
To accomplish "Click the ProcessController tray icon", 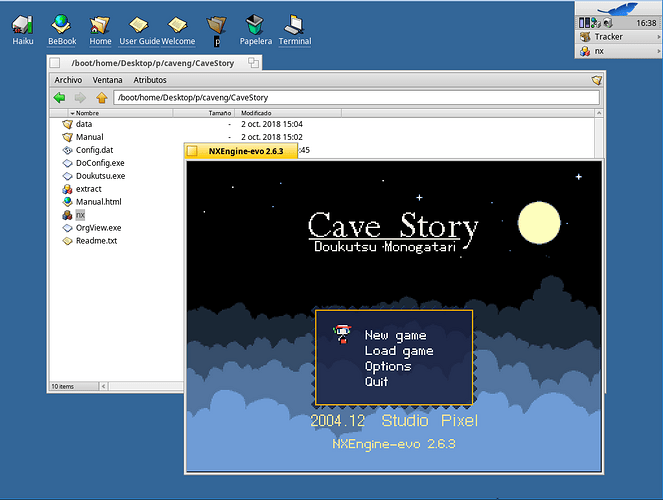I will [584, 23].
